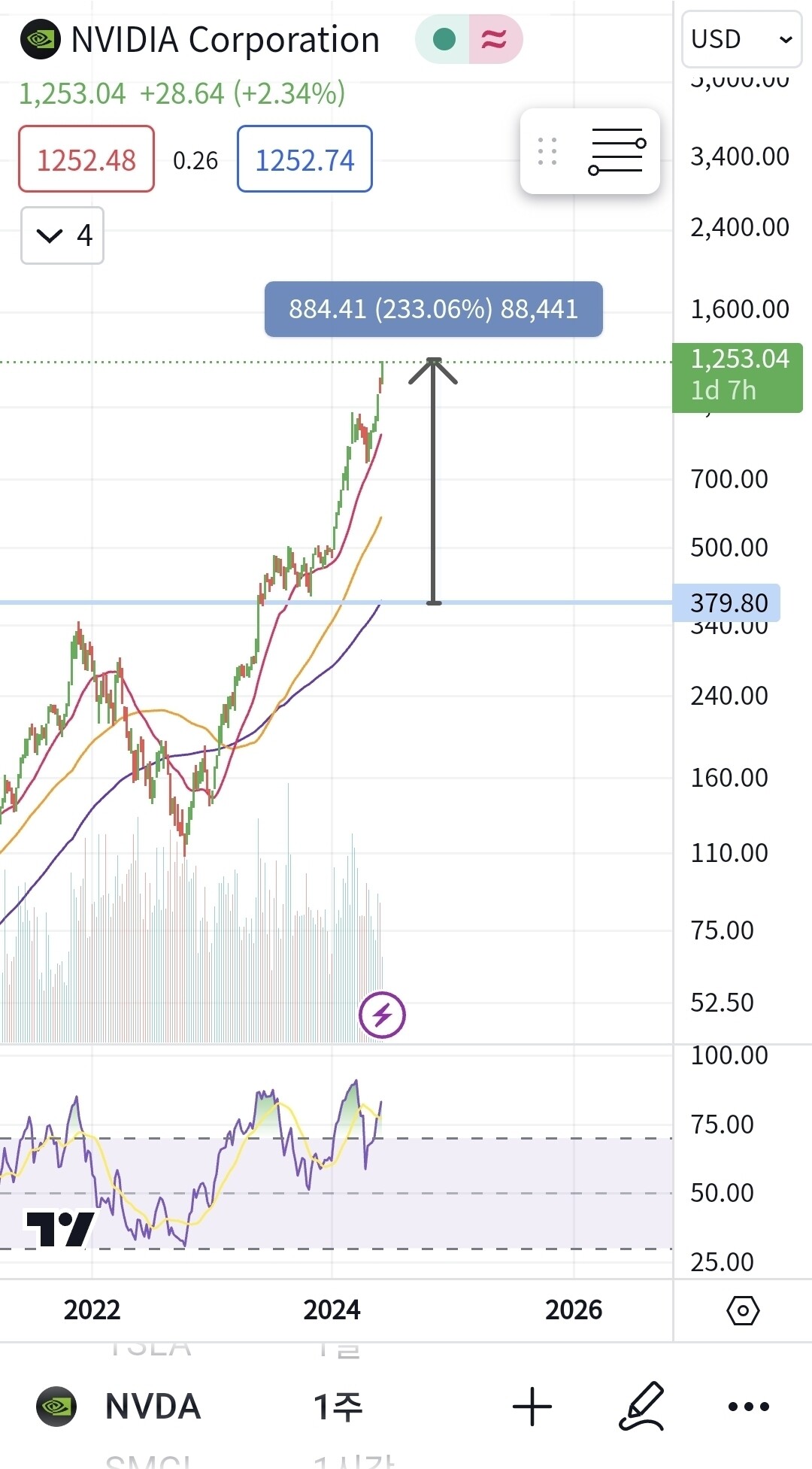
Task: Open chart scale settings hexagon icon
Action: click(x=743, y=1310)
